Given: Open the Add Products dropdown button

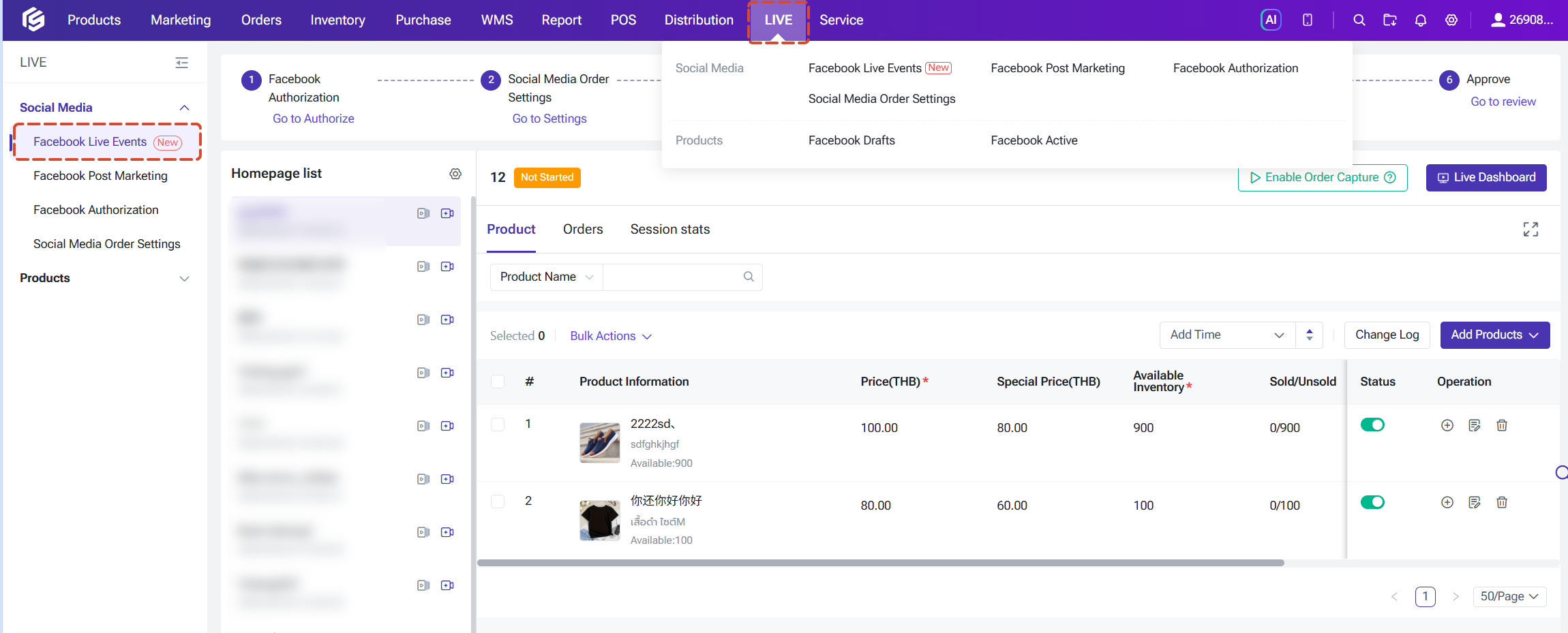Looking at the screenshot, I should (1495, 335).
